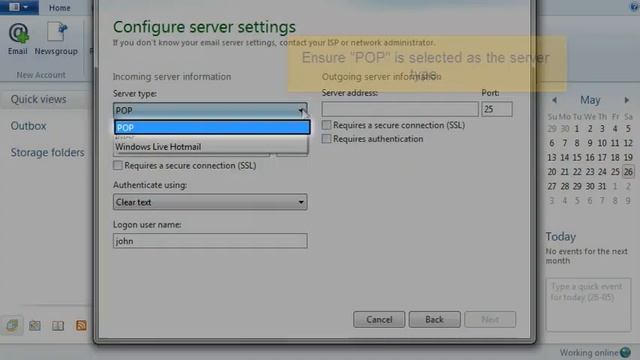The height and width of the screenshot is (360, 640).
Task: Click the Today heading in calendar pane
Action: click(x=561, y=236)
